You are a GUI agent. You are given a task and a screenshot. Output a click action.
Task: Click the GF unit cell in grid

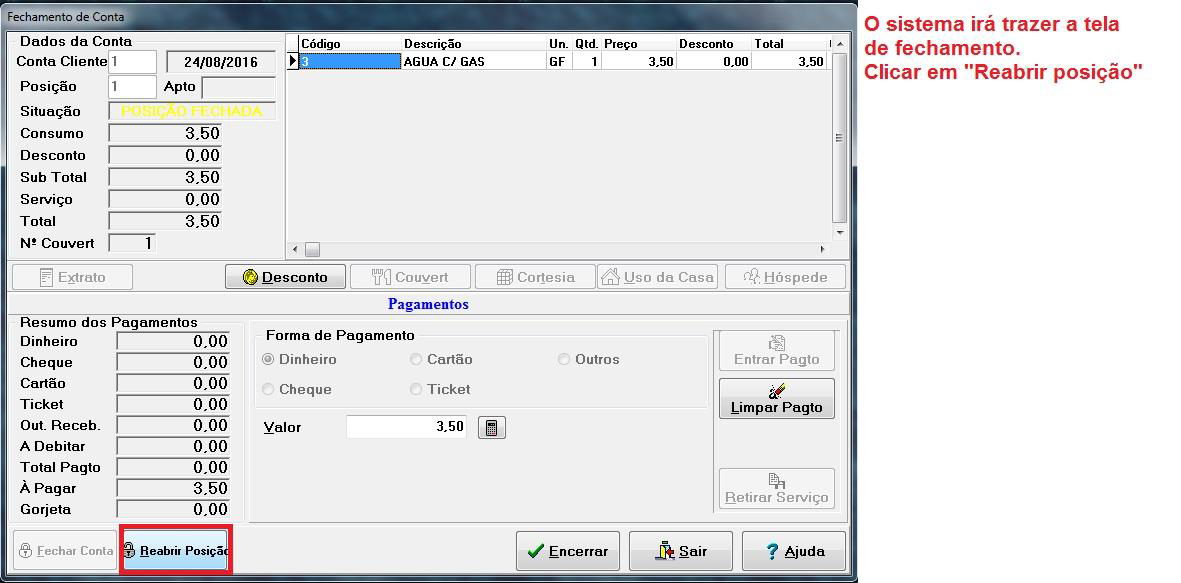559,62
